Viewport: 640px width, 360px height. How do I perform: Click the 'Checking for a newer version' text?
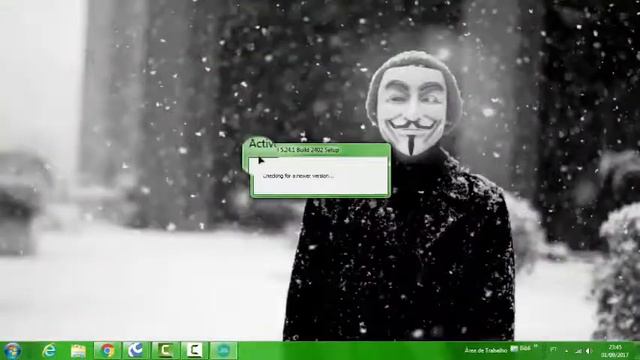tap(298, 176)
